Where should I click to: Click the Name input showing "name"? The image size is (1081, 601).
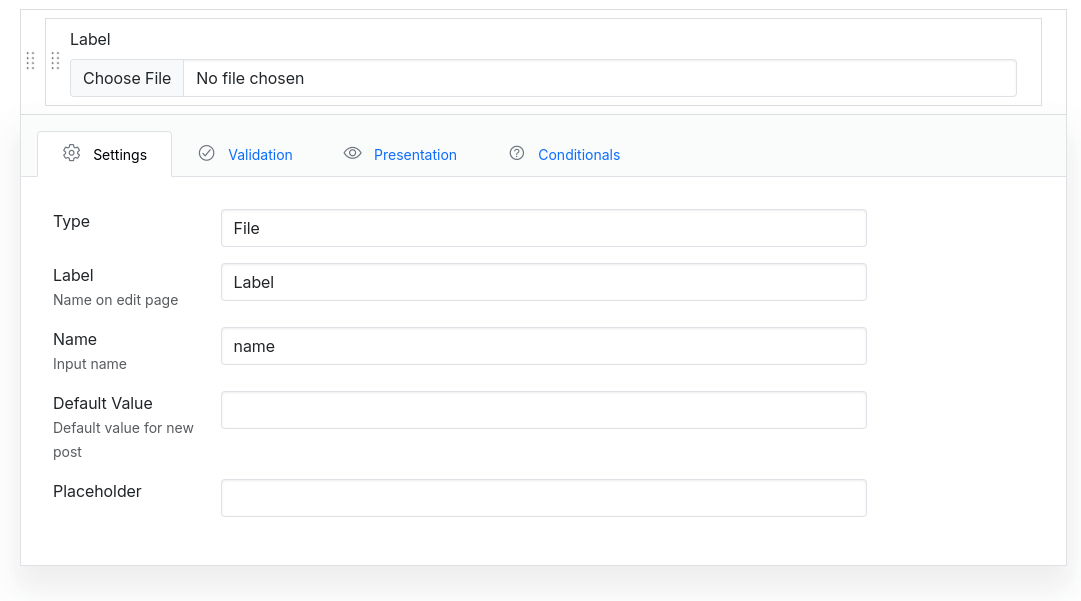click(543, 346)
